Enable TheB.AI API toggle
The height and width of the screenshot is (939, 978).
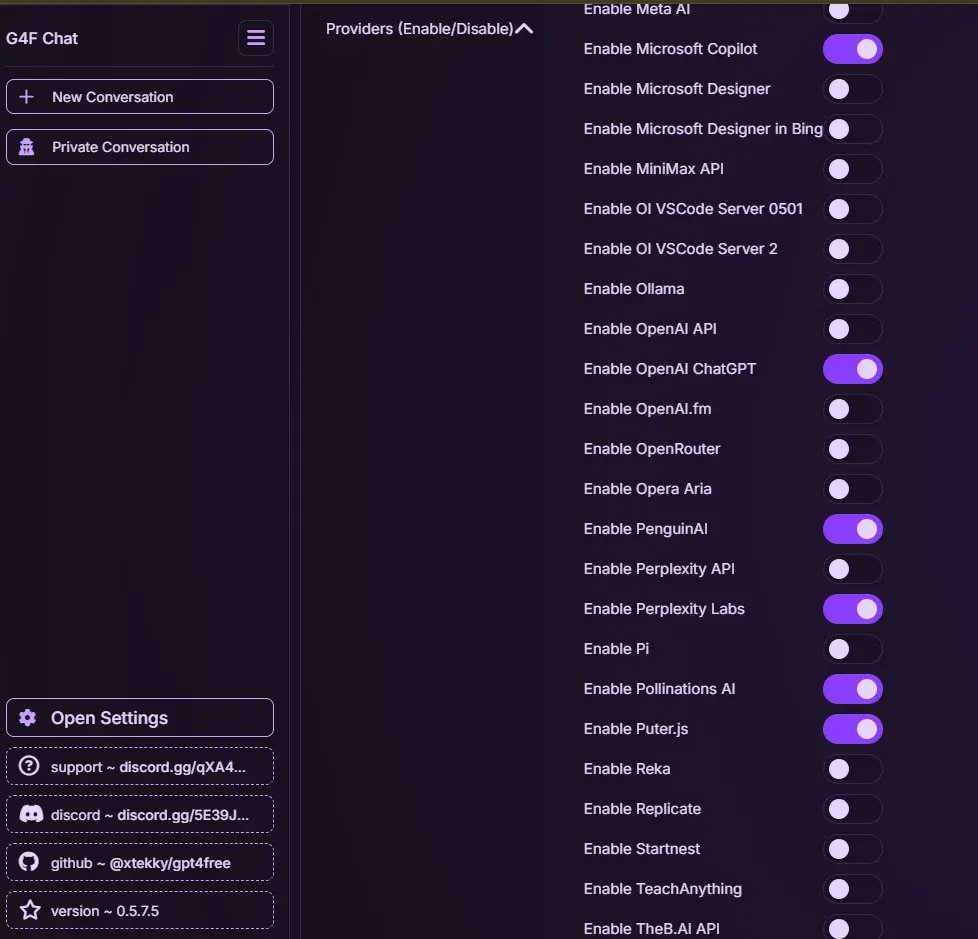(x=853, y=928)
